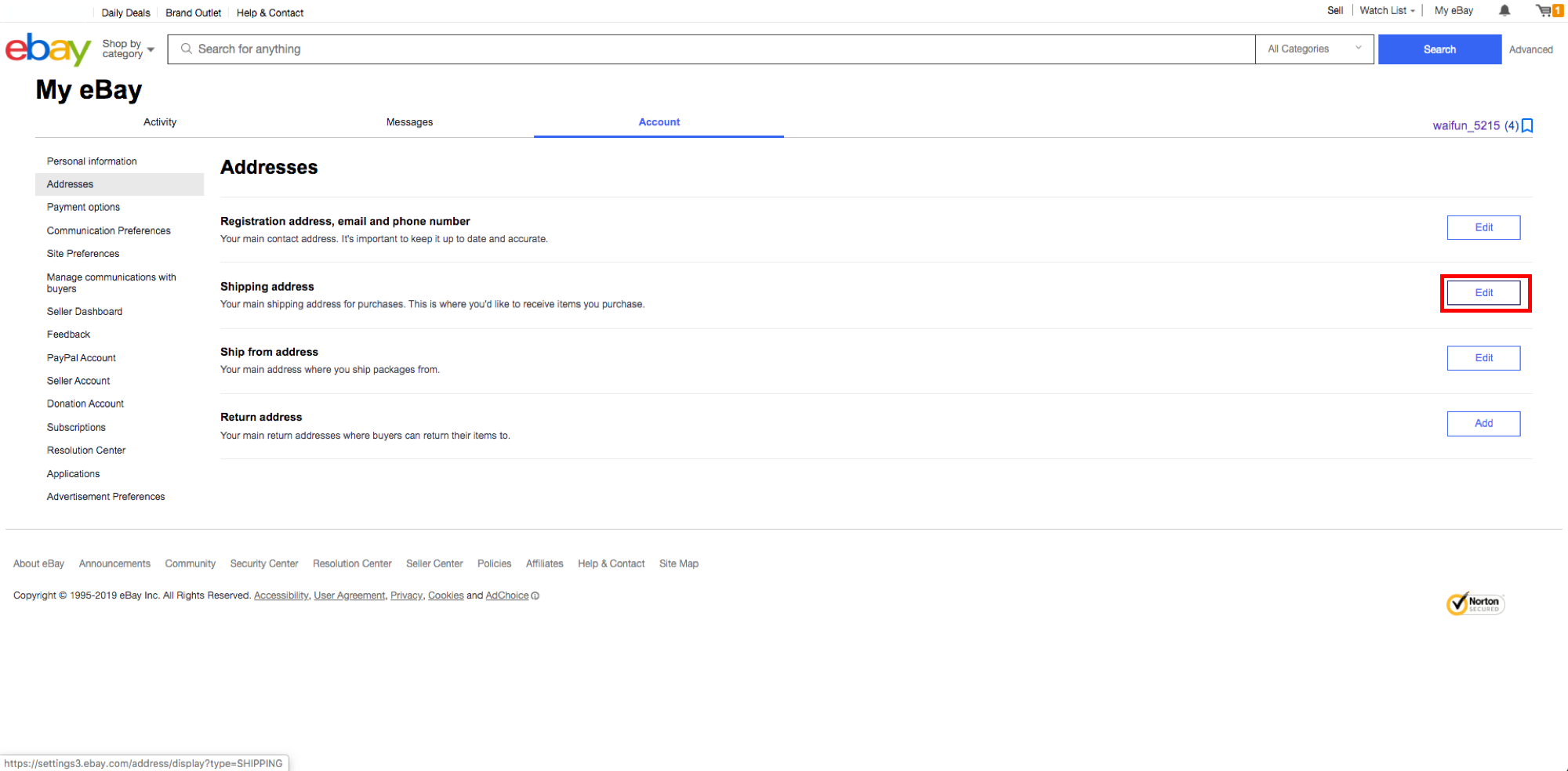Screen dimensions: 1568x771
Task: Open the Privacy link
Action: (x=406, y=595)
